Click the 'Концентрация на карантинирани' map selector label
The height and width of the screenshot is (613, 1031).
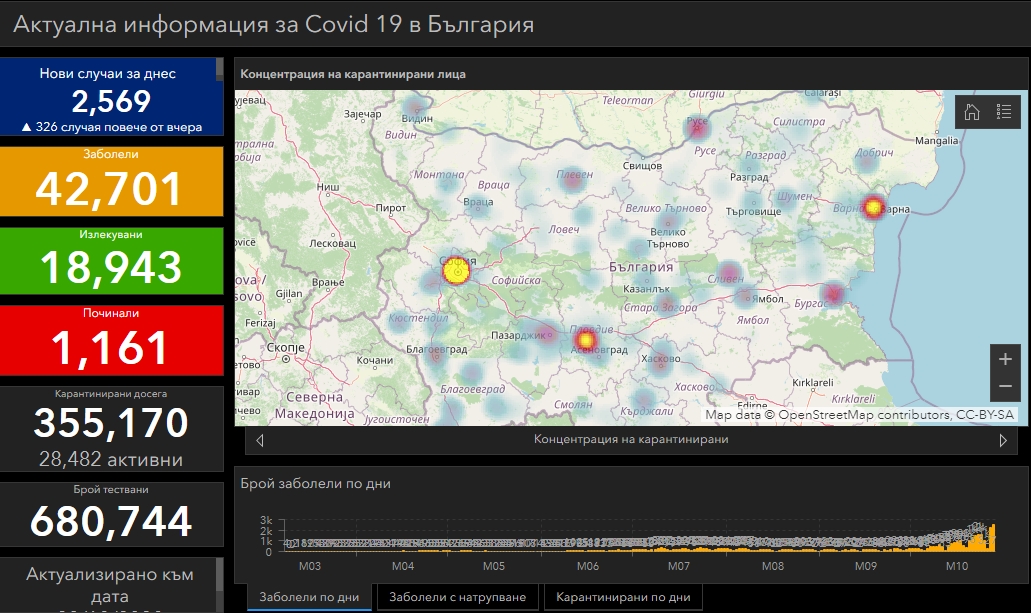point(630,440)
